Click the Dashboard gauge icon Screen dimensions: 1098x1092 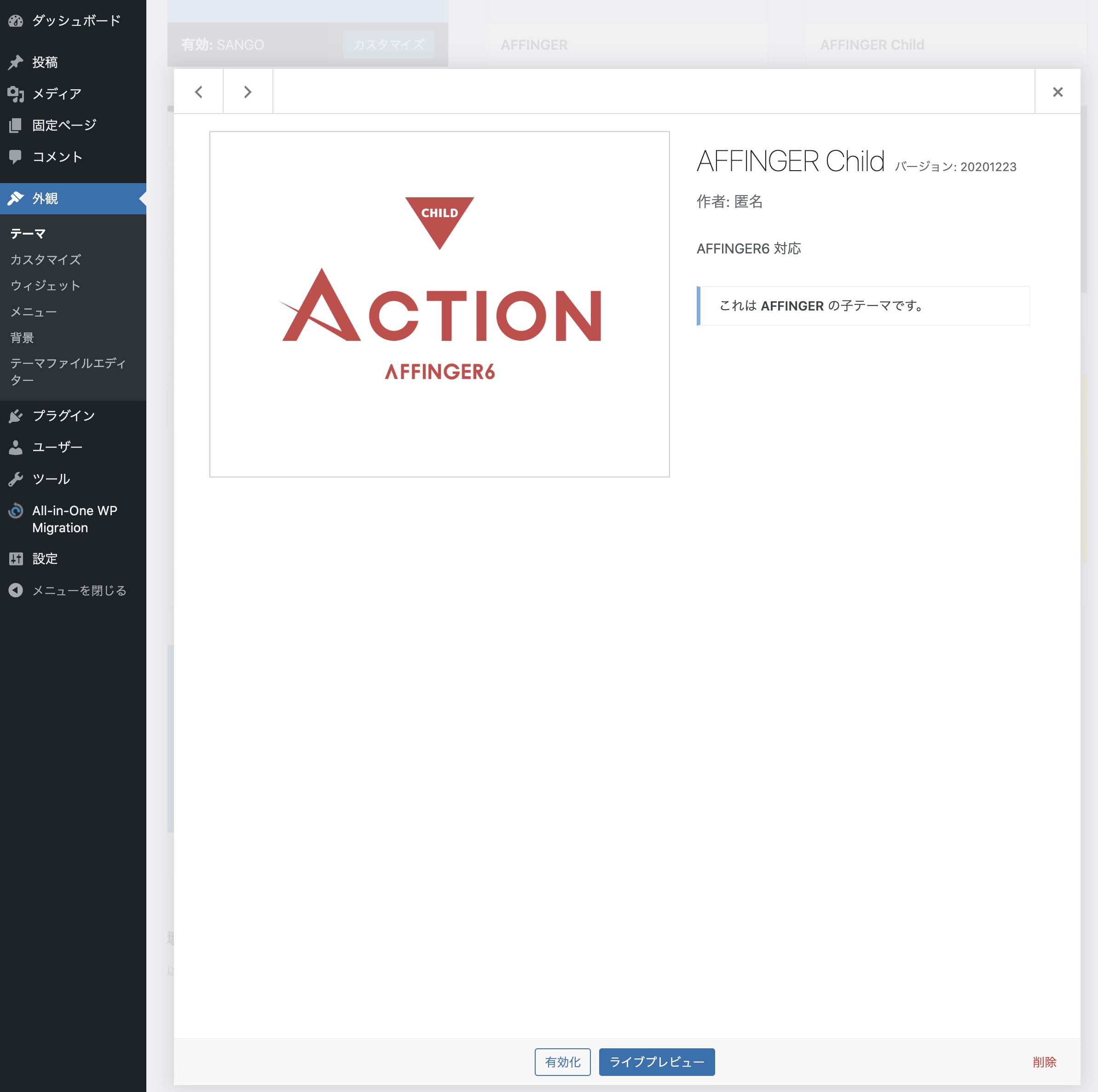tap(16, 21)
